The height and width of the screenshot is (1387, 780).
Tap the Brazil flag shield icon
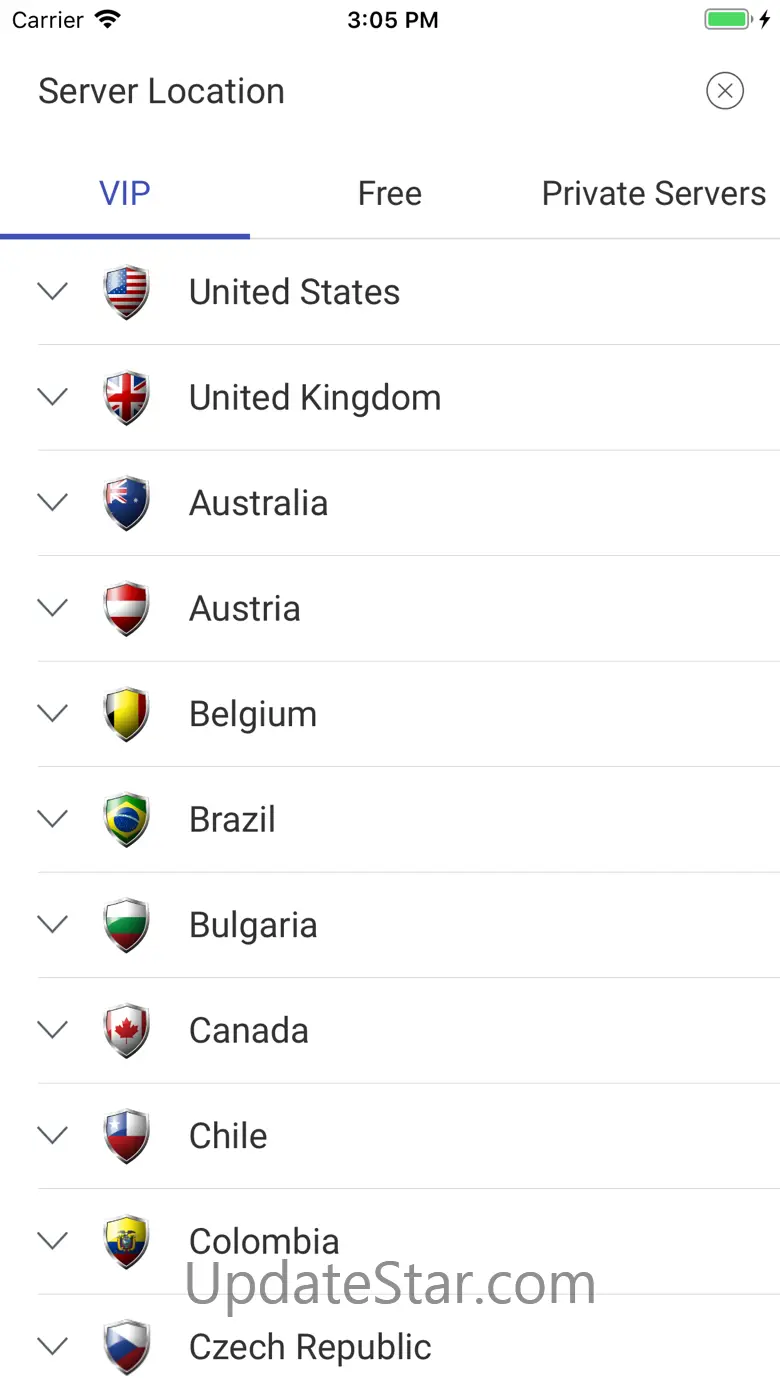[127, 819]
